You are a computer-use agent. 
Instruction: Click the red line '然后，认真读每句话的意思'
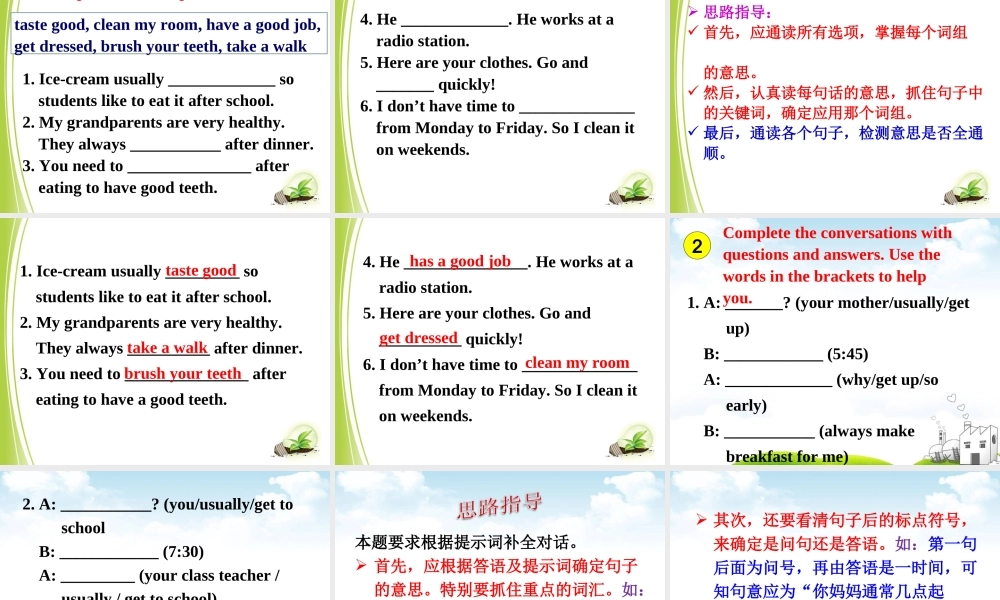[842, 92]
